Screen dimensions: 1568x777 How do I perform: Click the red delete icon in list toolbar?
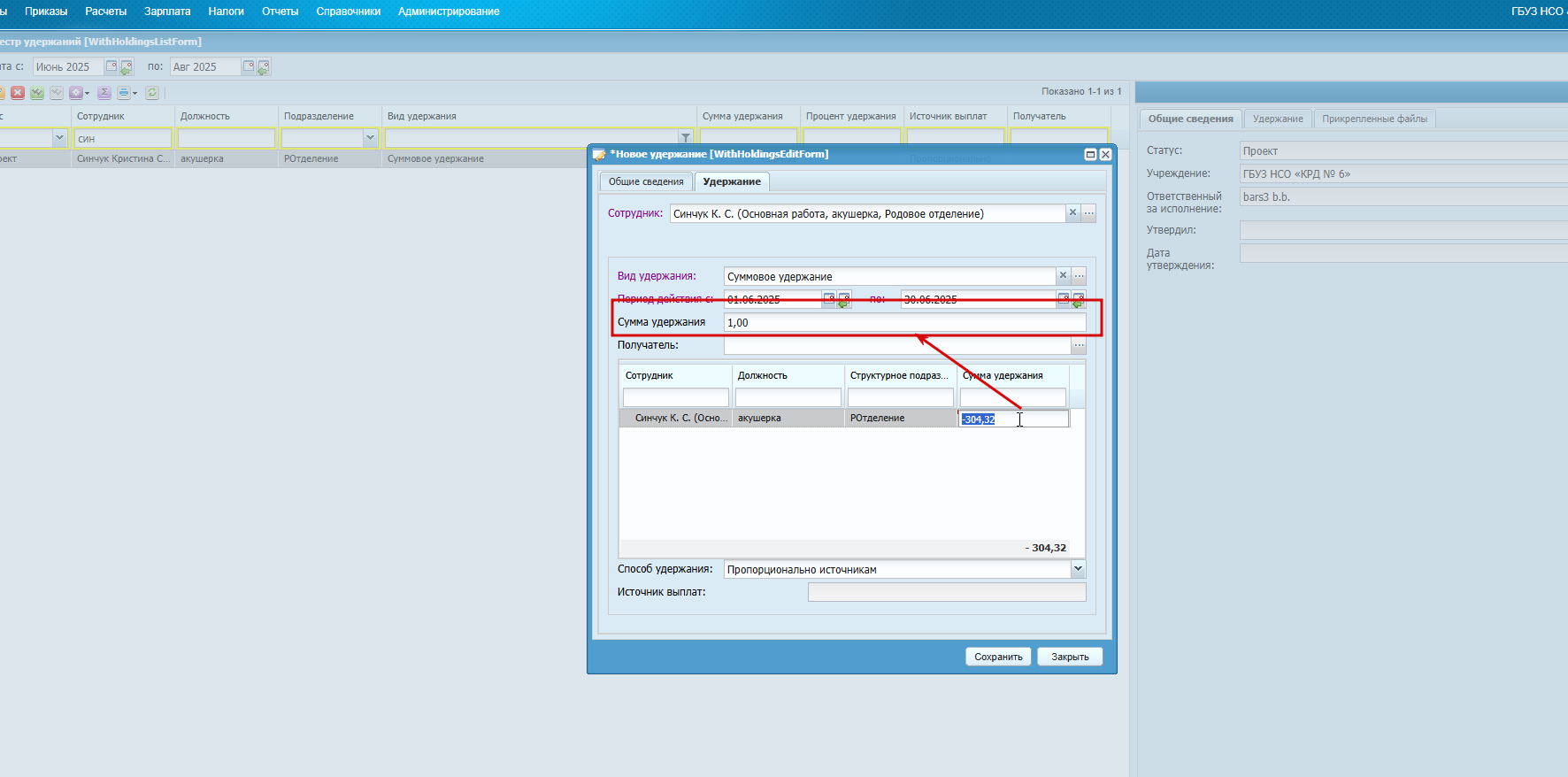(x=18, y=93)
